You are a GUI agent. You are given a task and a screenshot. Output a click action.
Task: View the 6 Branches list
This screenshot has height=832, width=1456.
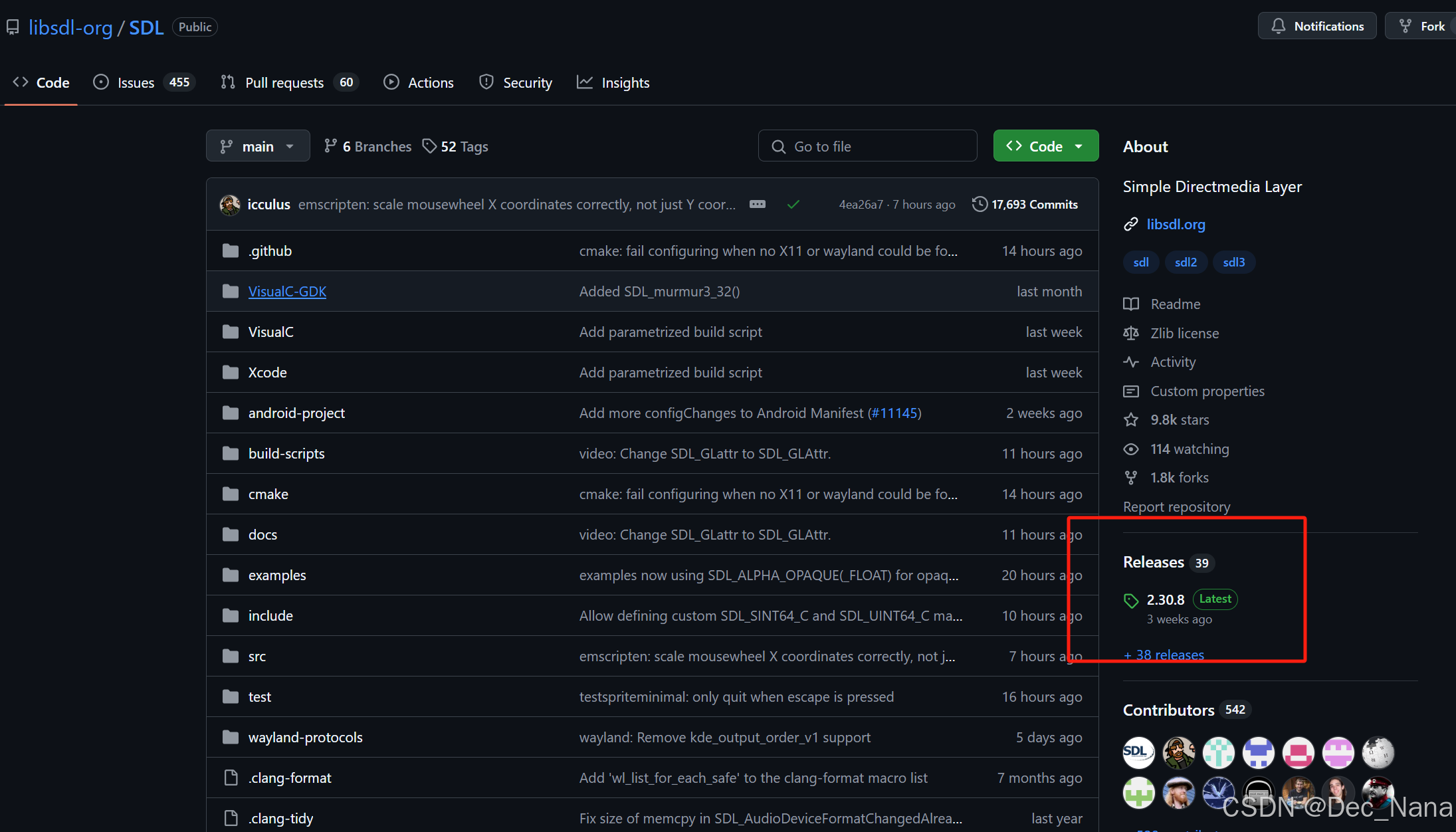point(368,146)
